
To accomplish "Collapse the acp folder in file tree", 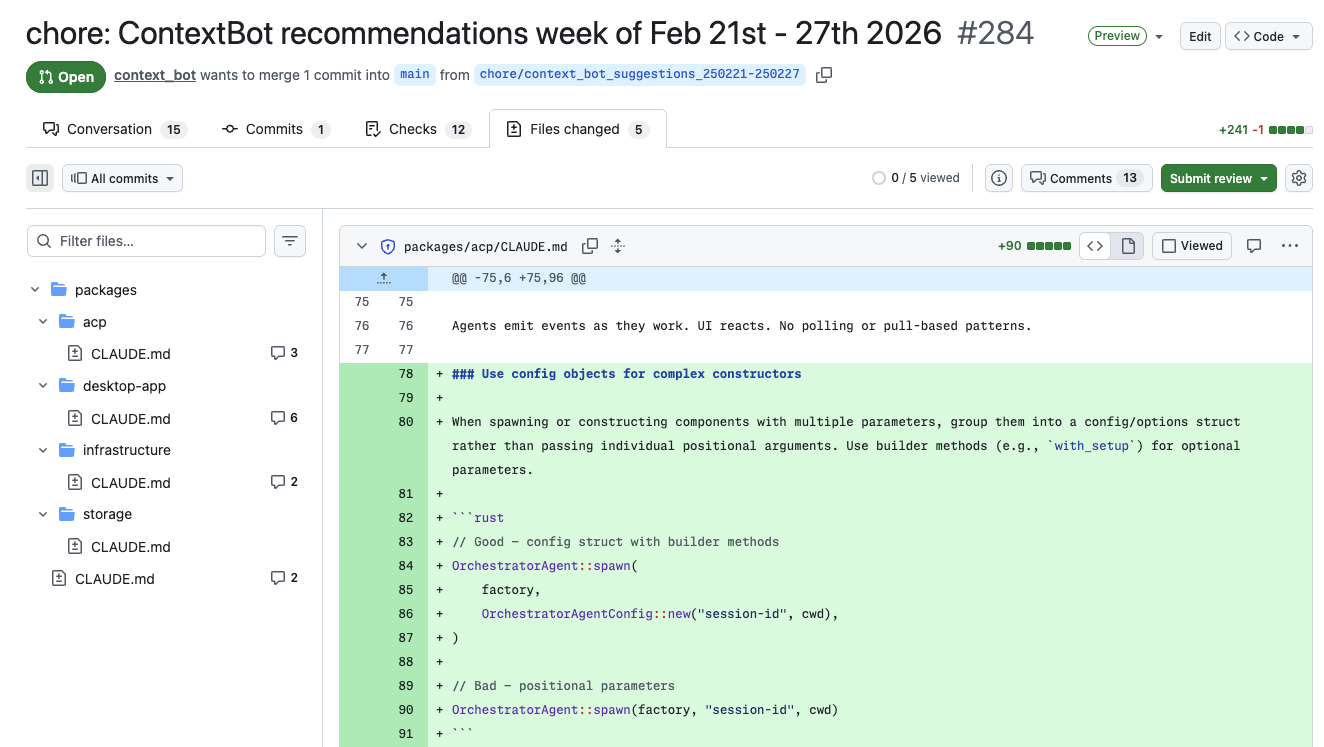I will (x=42, y=321).
